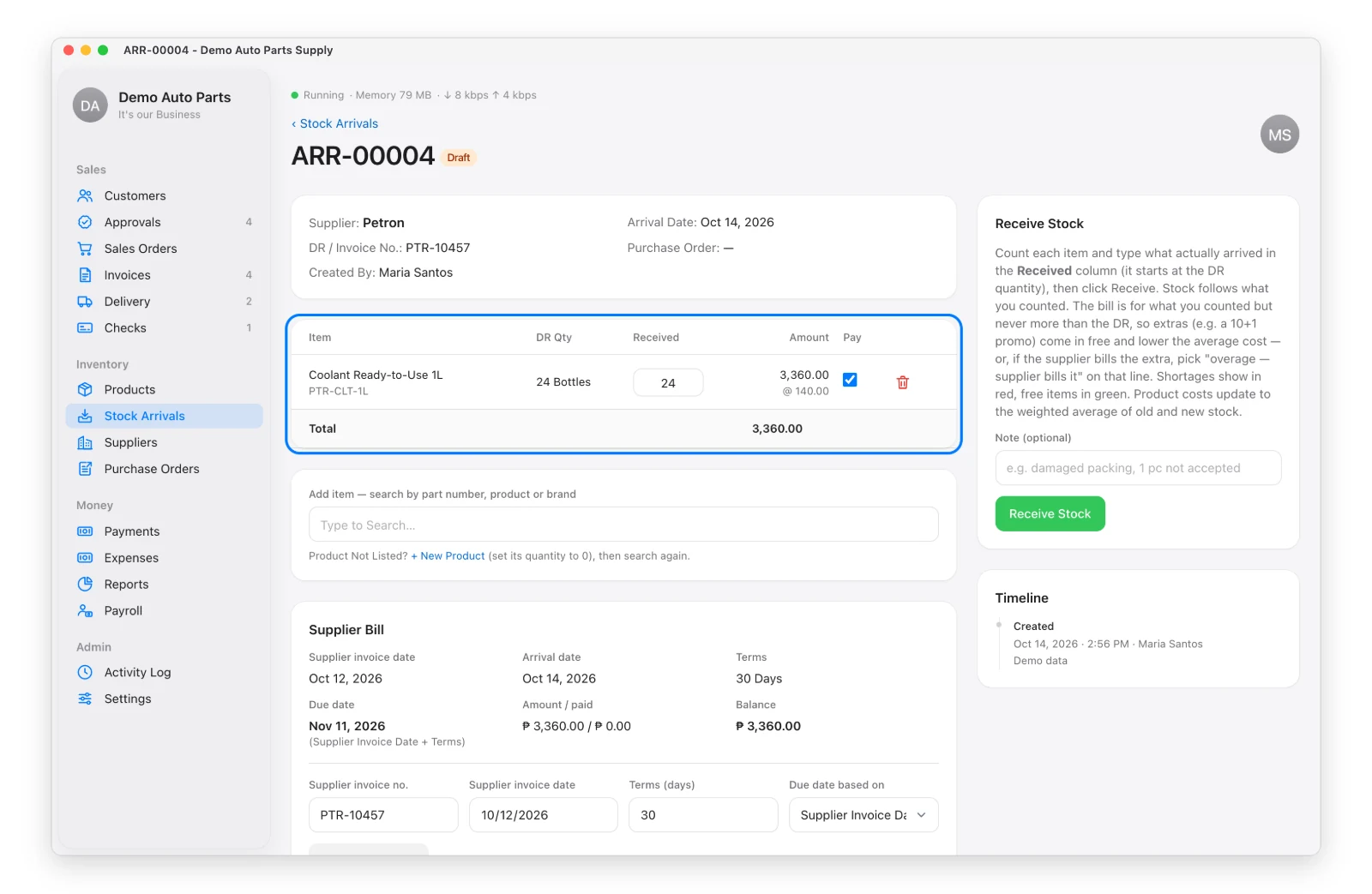Image resolution: width=1372 pixels, height=894 pixels.
Task: Click the Payments cash icon
Action: (x=85, y=531)
